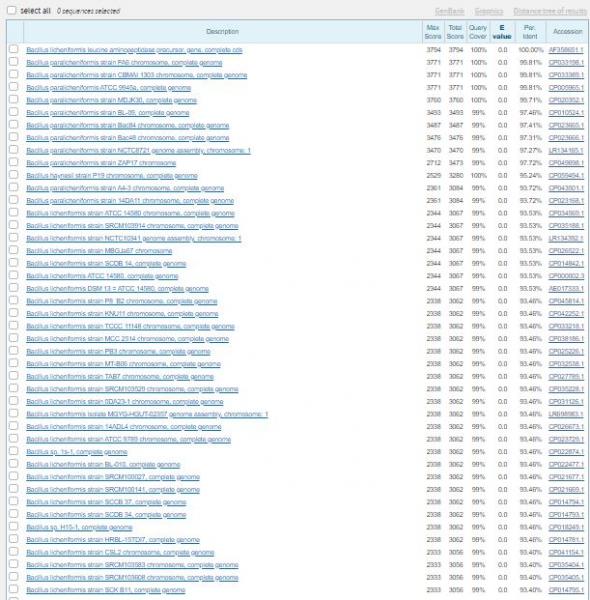Select checkbox next to Bacillus haynesii strain P19
Screen dimensions: 590x600
point(13,175)
